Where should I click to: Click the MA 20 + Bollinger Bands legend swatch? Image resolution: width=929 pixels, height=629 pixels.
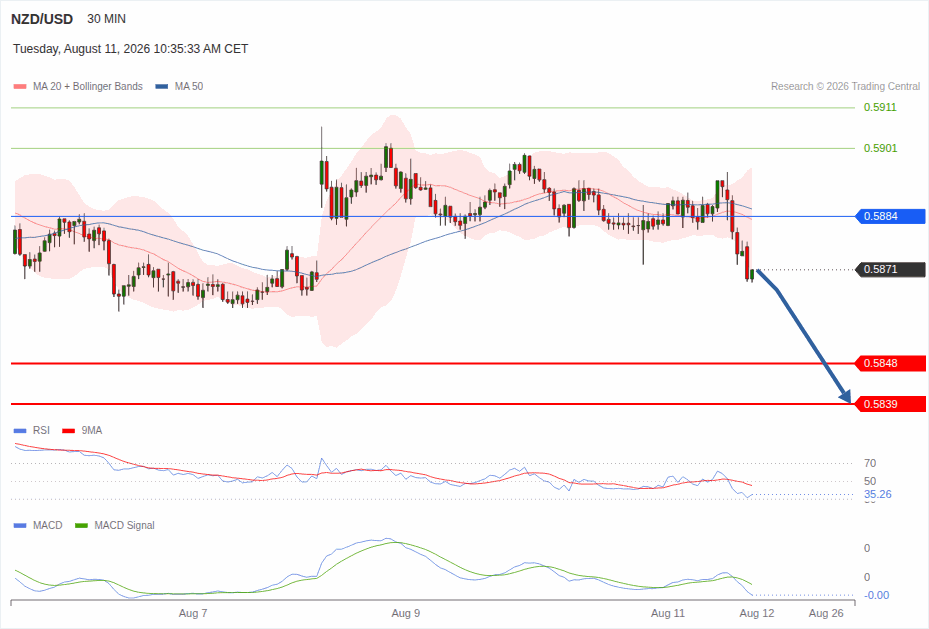point(20,86)
